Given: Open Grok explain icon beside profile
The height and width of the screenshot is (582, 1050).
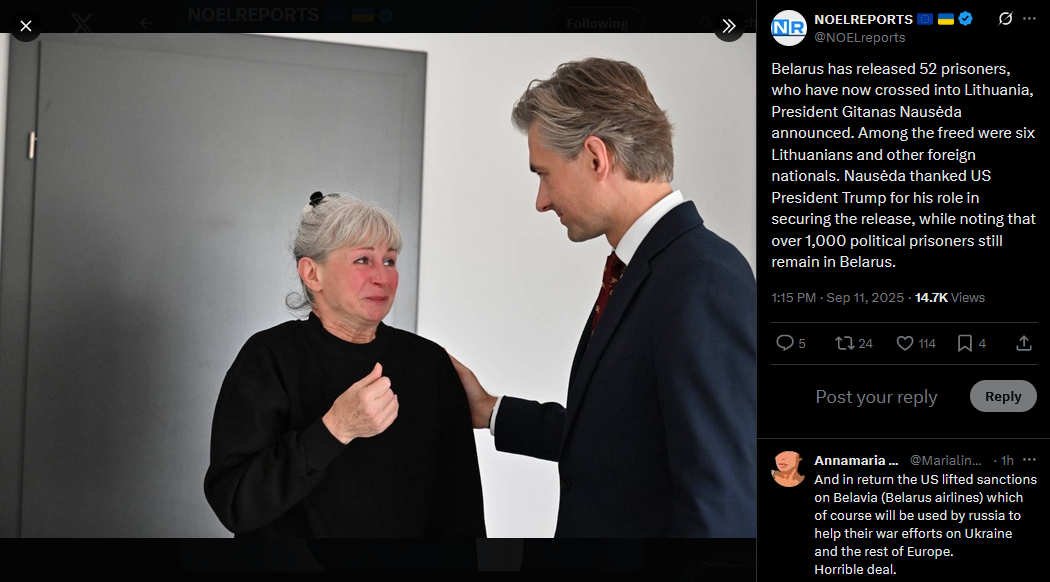Looking at the screenshot, I should [x=1005, y=19].
